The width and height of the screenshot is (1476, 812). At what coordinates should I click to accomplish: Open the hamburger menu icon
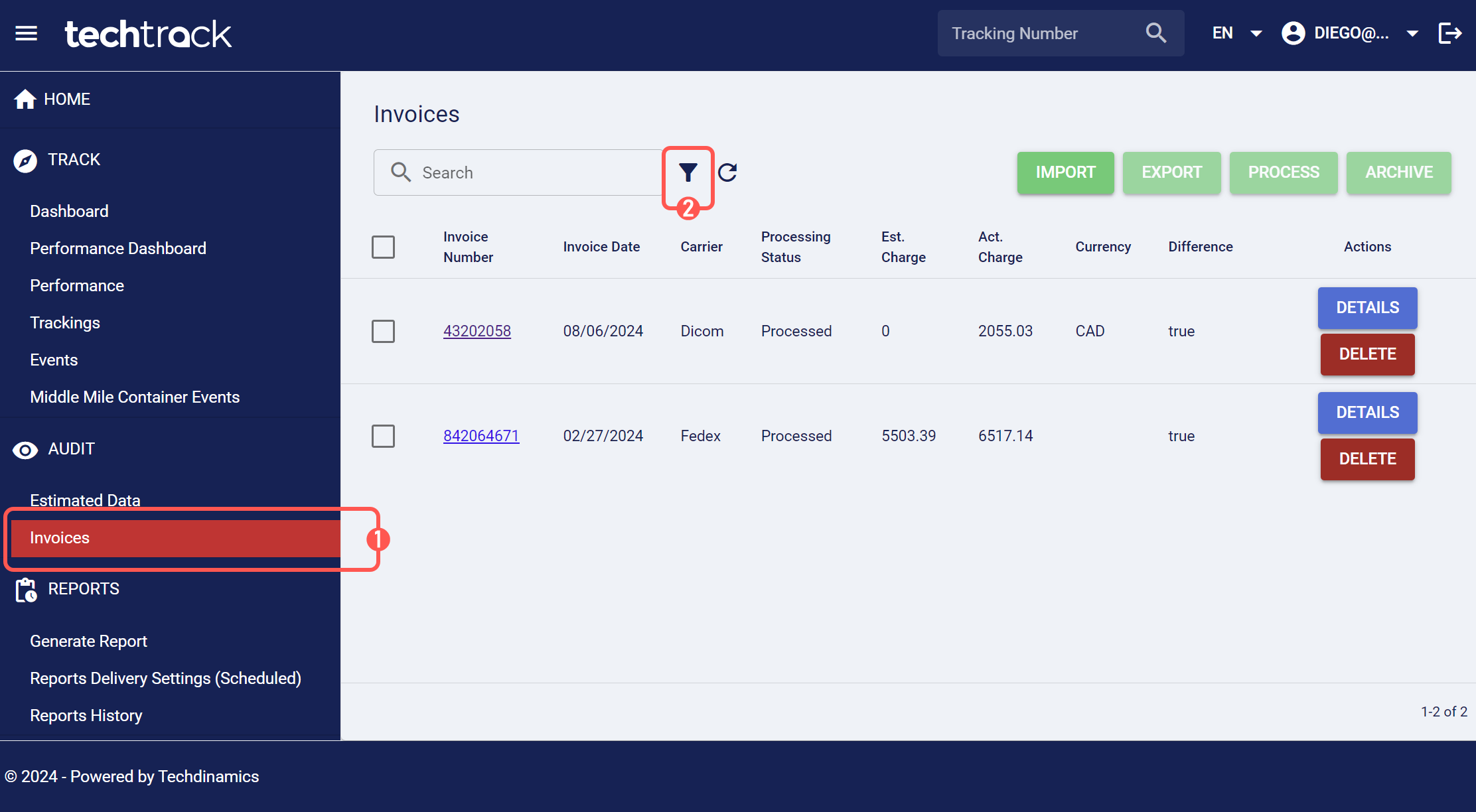coord(27,33)
